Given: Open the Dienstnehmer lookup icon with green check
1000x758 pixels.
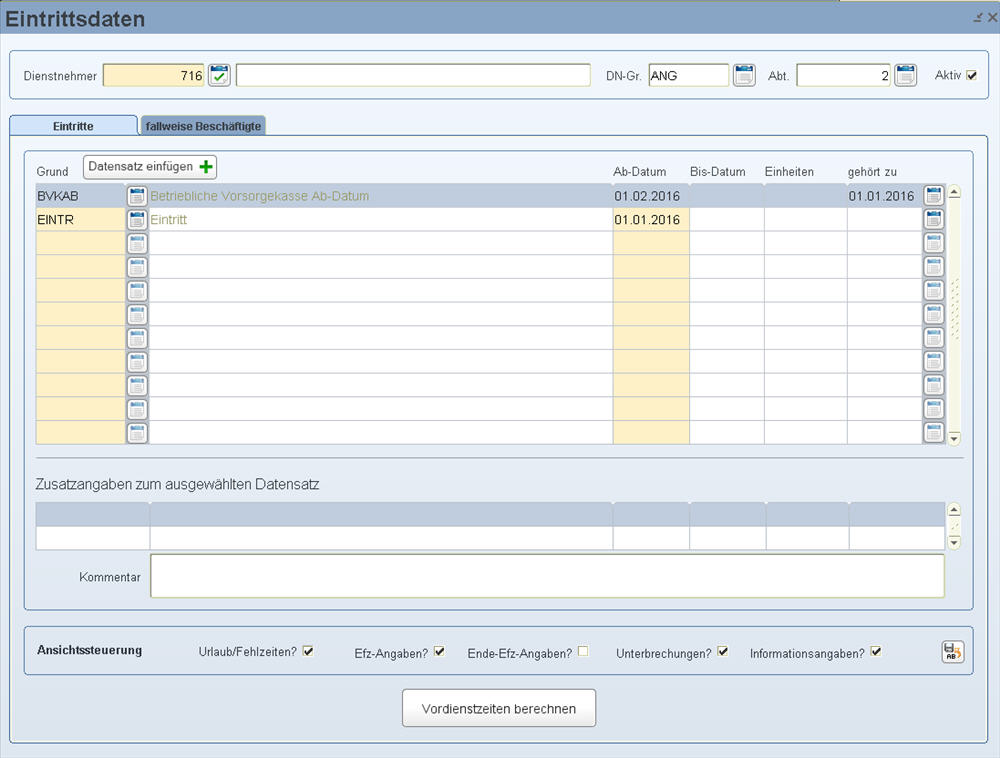Looking at the screenshot, I should pos(219,75).
